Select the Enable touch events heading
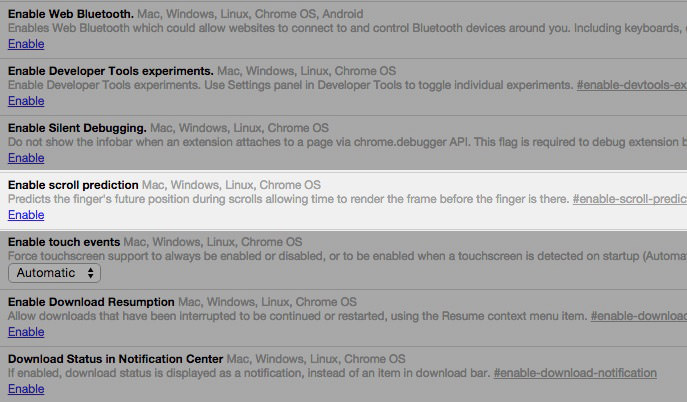687x402 pixels. coord(64,242)
